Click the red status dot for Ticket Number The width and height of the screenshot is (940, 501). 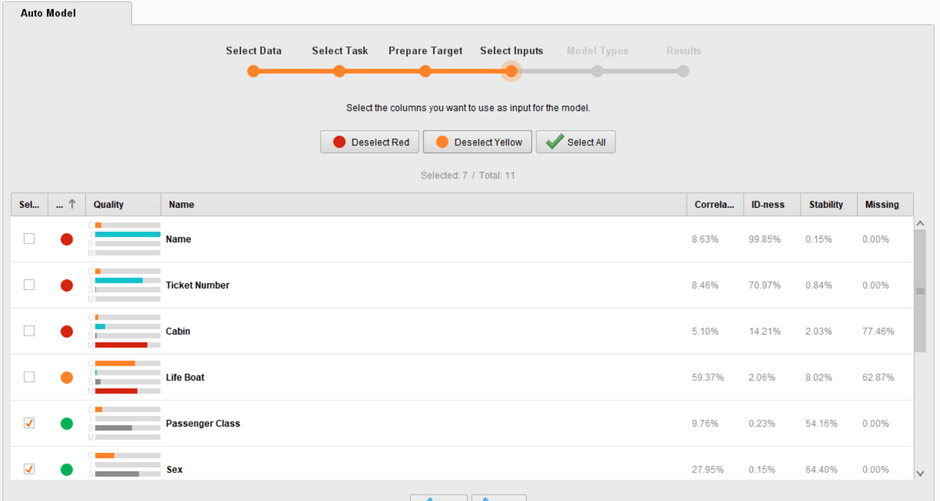click(x=67, y=286)
